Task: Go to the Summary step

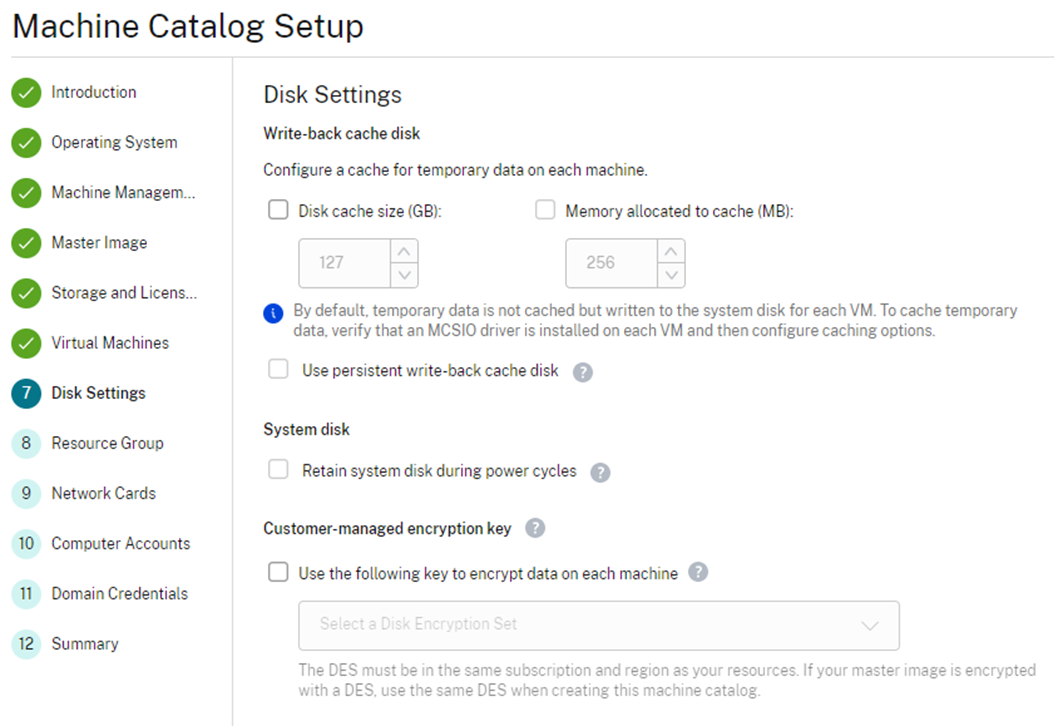Action: coord(85,644)
